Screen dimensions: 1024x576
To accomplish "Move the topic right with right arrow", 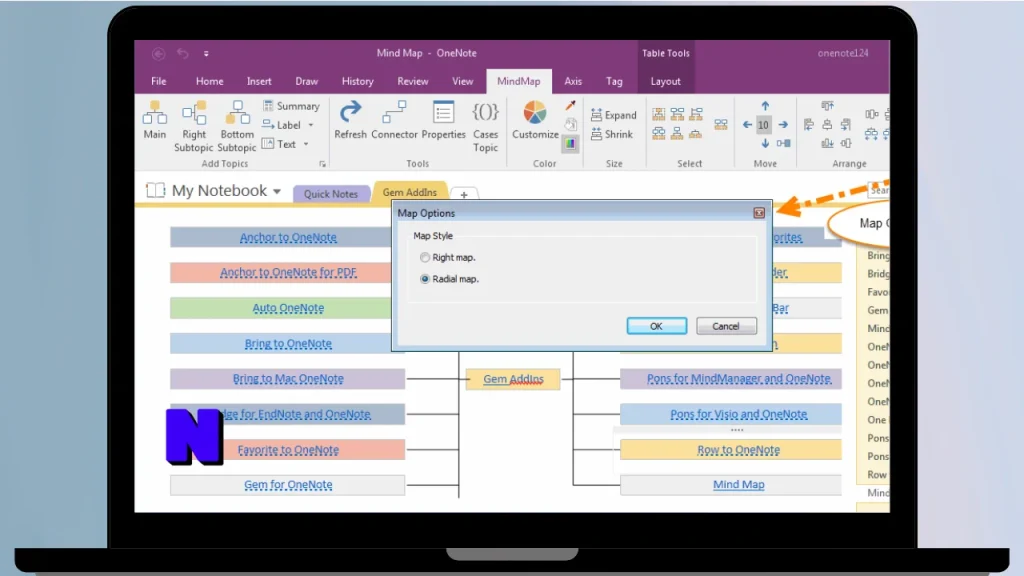I will [783, 125].
